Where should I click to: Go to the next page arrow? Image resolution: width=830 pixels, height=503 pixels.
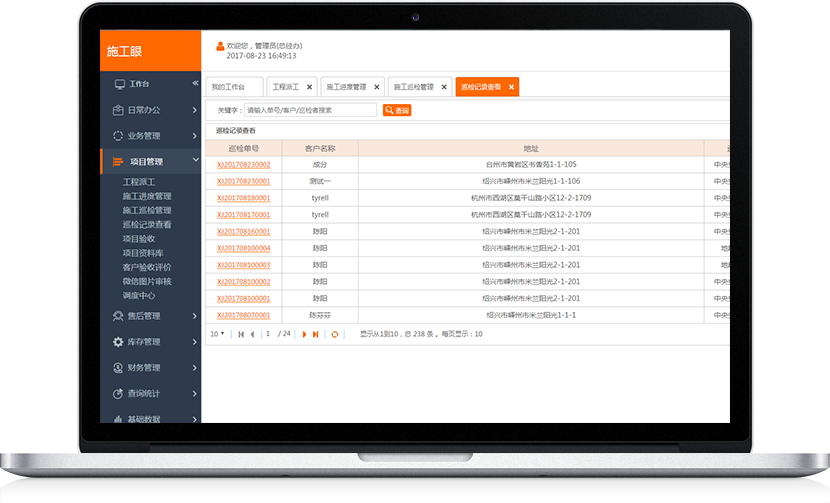[304, 334]
